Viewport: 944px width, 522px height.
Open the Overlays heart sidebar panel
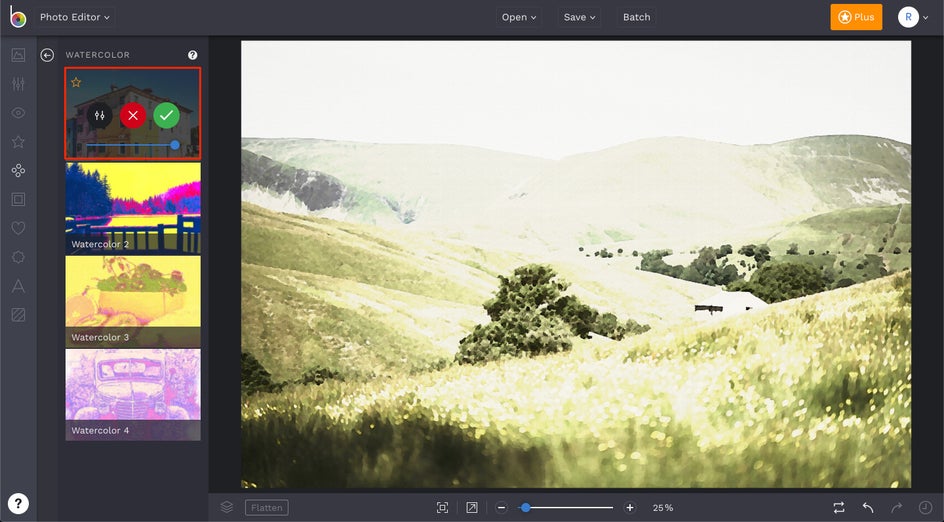[x=18, y=228]
